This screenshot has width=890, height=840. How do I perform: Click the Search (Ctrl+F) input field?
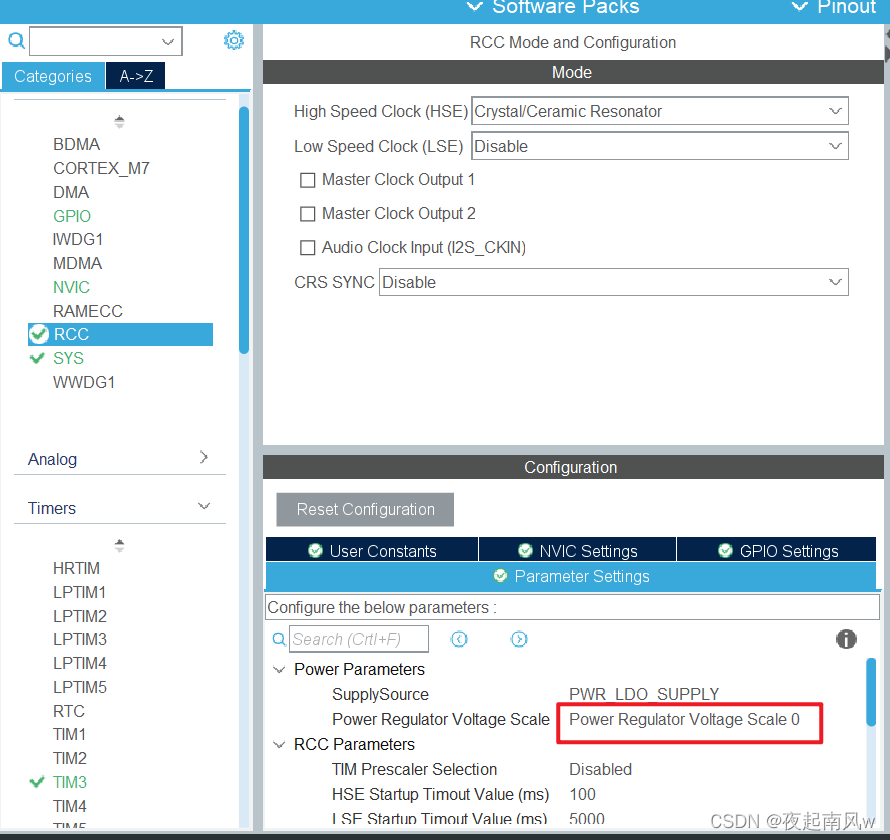tap(360, 639)
